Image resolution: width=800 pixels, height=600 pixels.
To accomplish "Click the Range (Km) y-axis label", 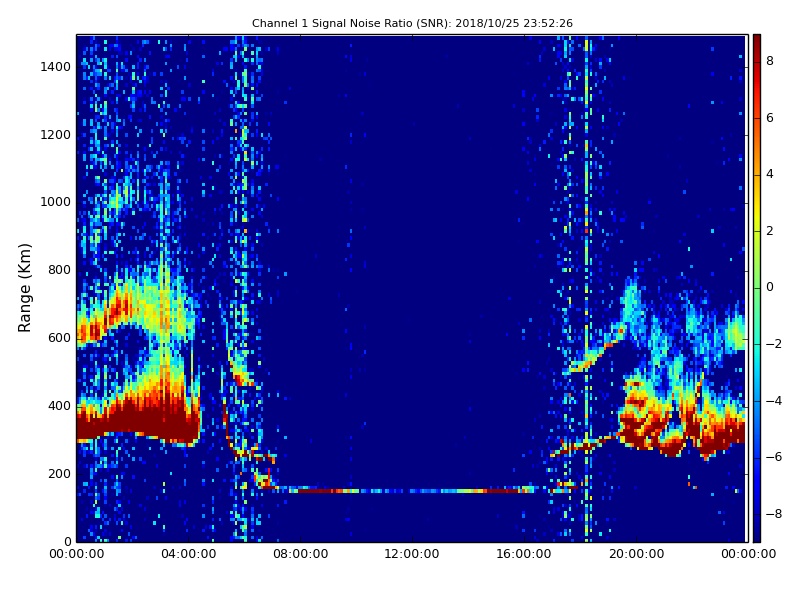I will 24,288.
